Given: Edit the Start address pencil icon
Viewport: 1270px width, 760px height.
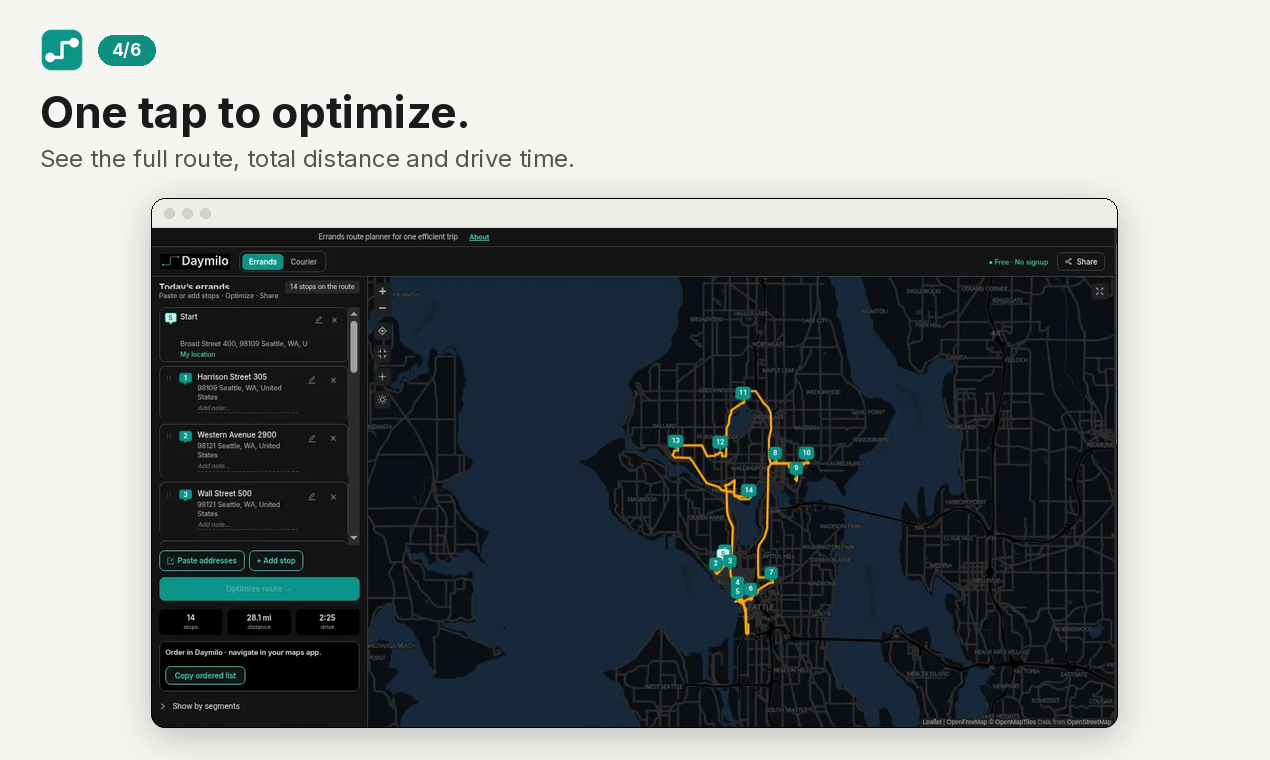Looking at the screenshot, I should click(x=319, y=320).
